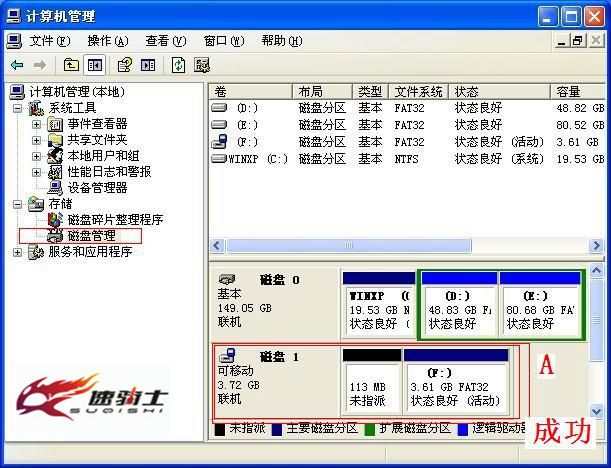The width and height of the screenshot is (611, 468).
Task: Open the 帮助(H) menu
Action: (282, 41)
